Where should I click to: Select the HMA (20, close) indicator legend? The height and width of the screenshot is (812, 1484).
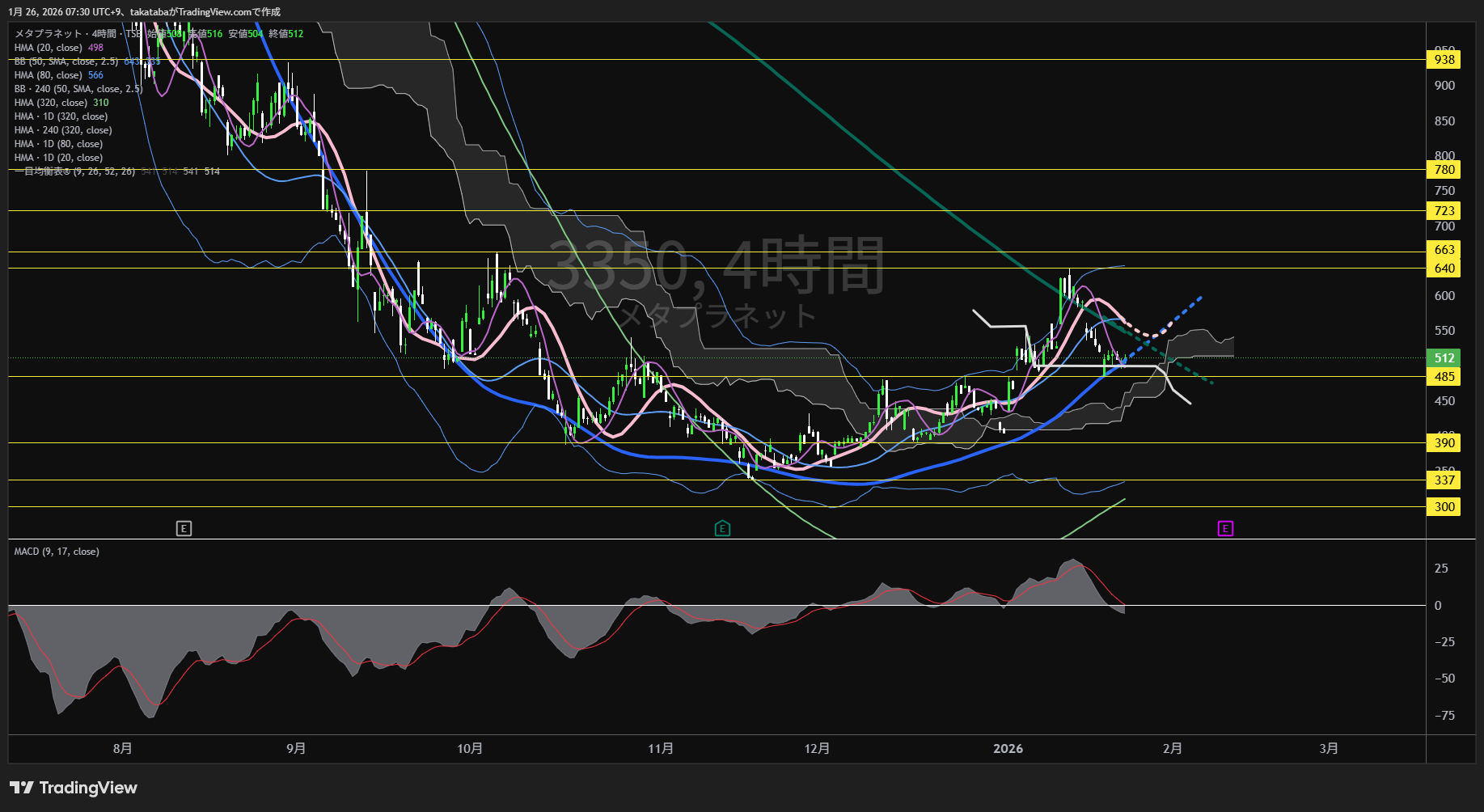[x=48, y=48]
